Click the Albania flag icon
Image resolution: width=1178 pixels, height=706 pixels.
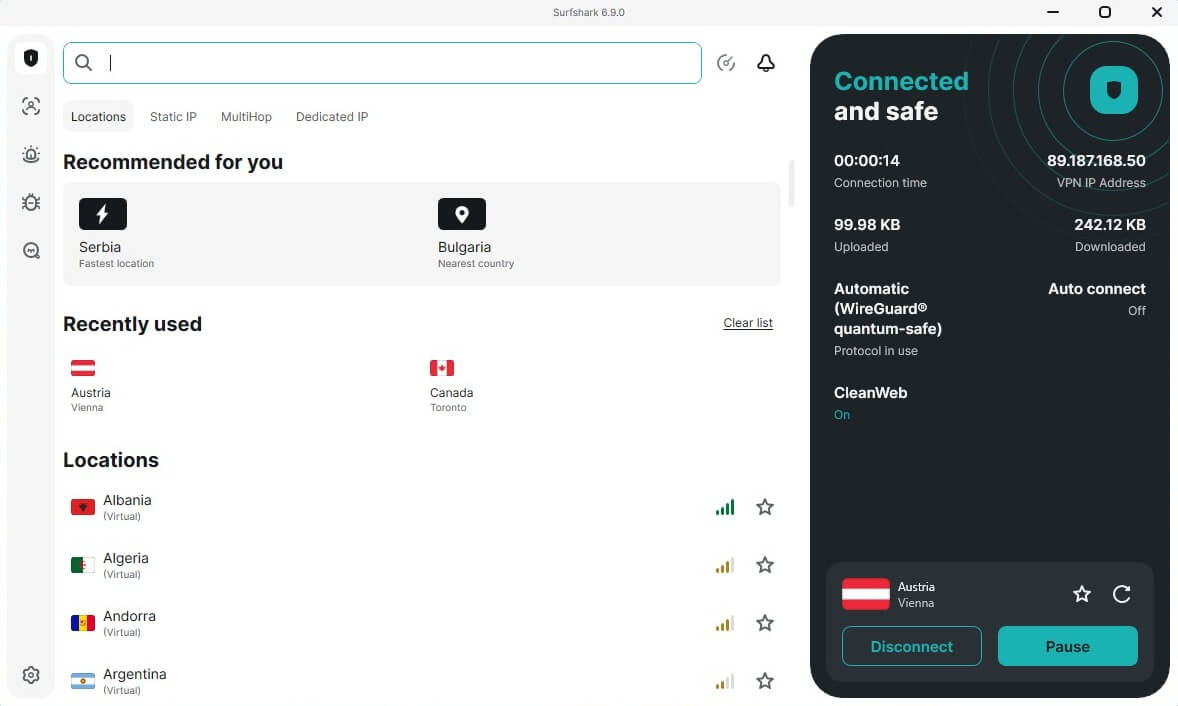(83, 507)
